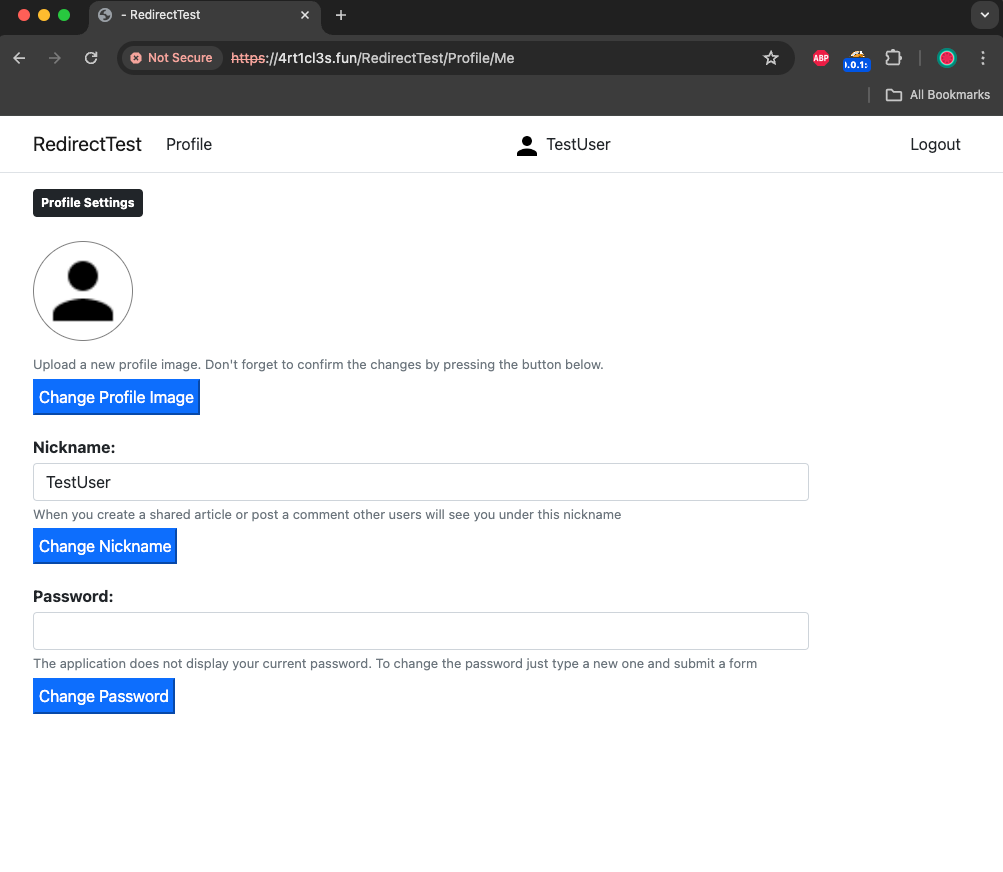Open the Adblock Plus extension icon
The height and width of the screenshot is (872, 1003).
820,58
